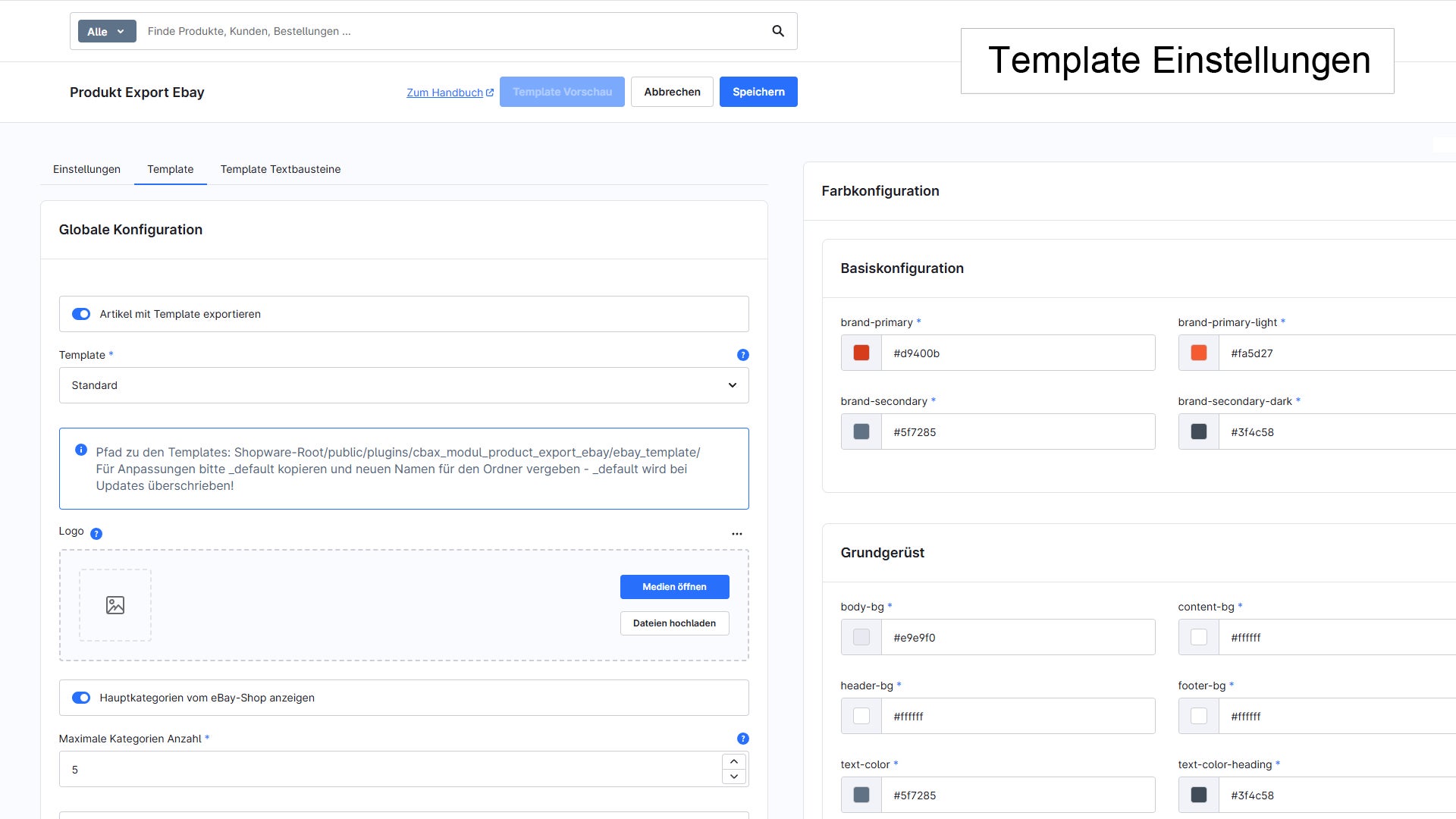Click the Speichern button
This screenshot has height=819, width=1456.
(x=758, y=92)
